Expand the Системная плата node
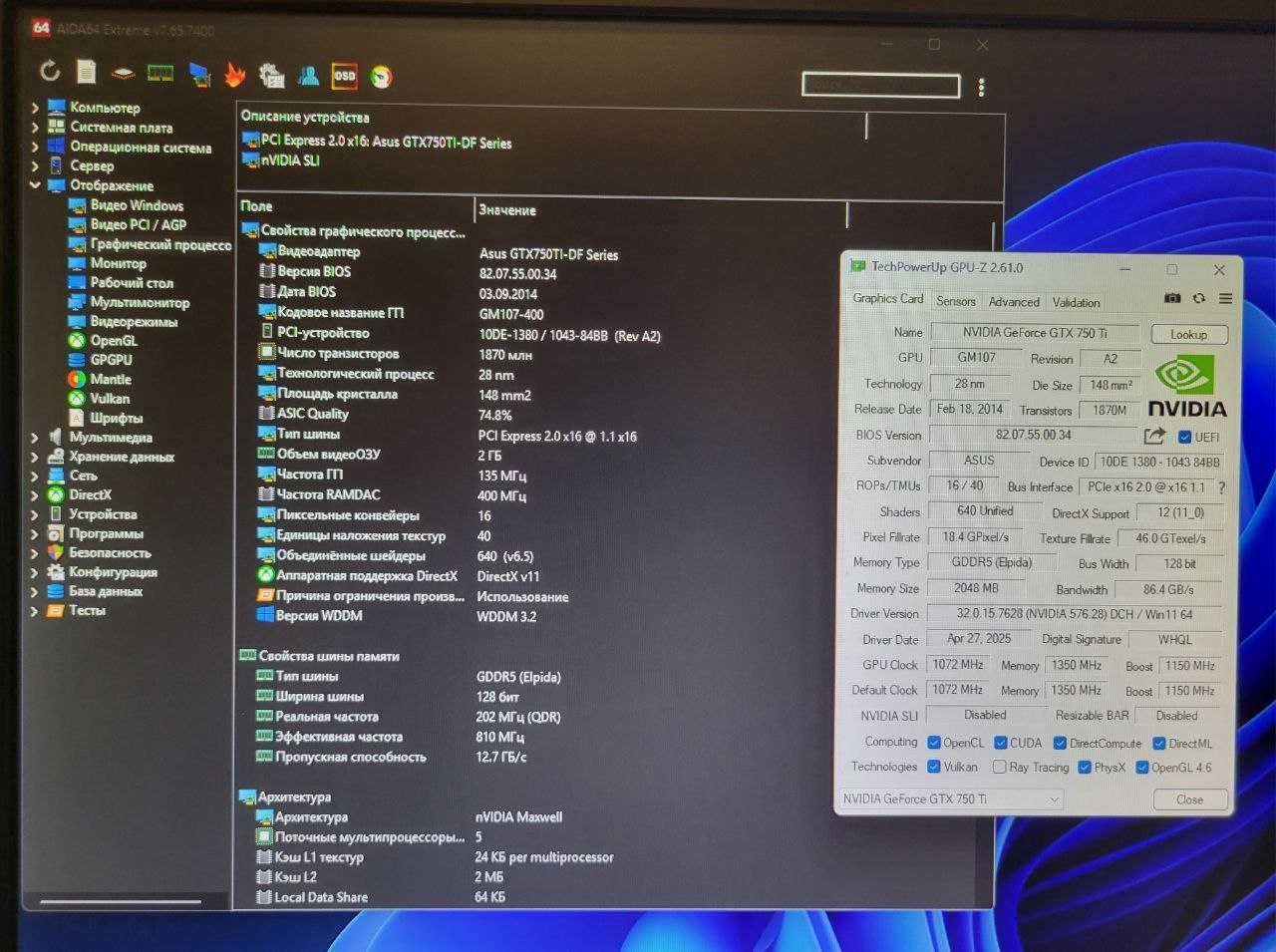Viewport: 1276px width, 952px height. (35, 128)
